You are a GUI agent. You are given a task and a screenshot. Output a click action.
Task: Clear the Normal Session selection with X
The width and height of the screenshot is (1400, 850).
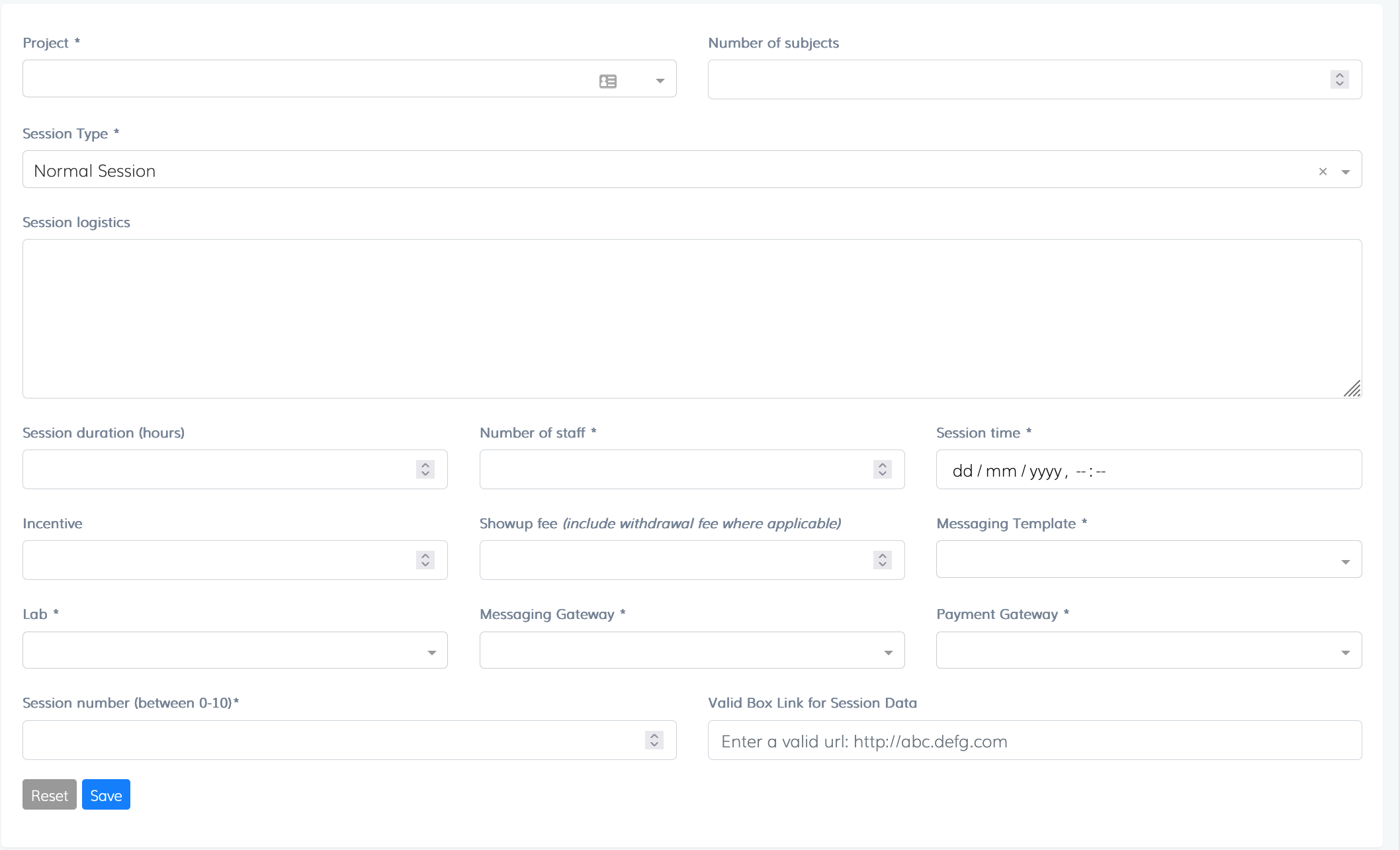click(x=1323, y=171)
